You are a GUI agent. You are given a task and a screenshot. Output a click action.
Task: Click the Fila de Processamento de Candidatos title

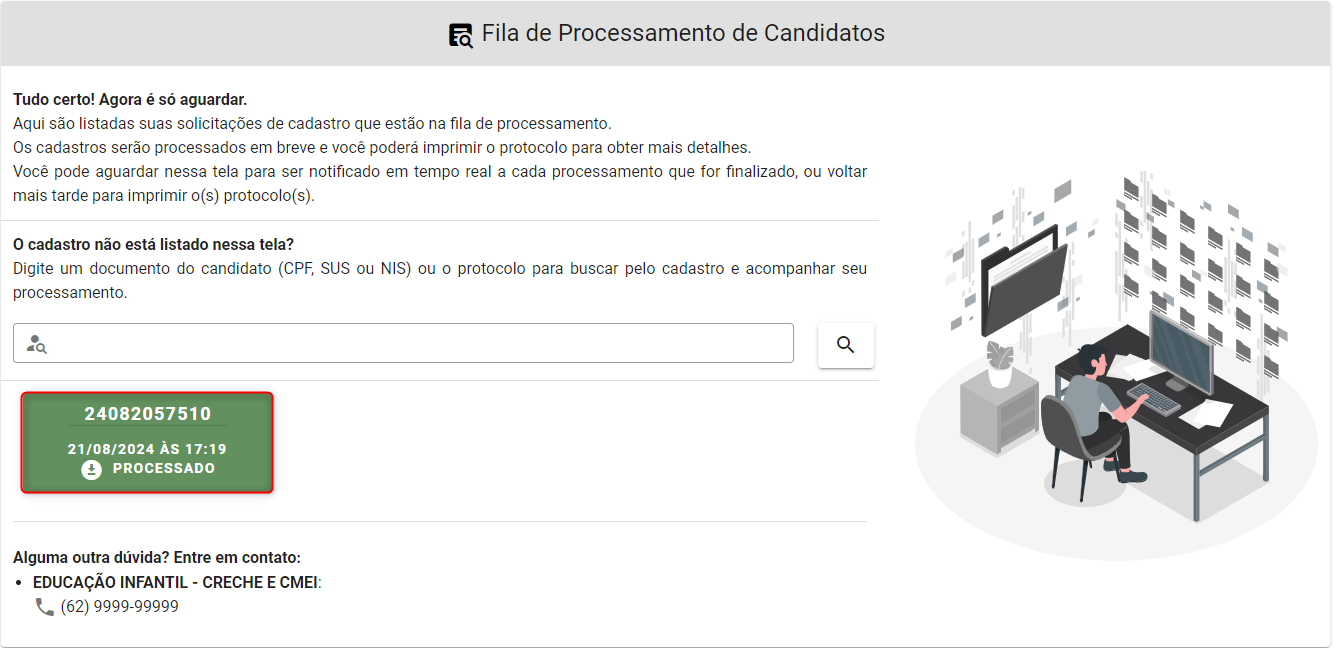(x=683, y=33)
